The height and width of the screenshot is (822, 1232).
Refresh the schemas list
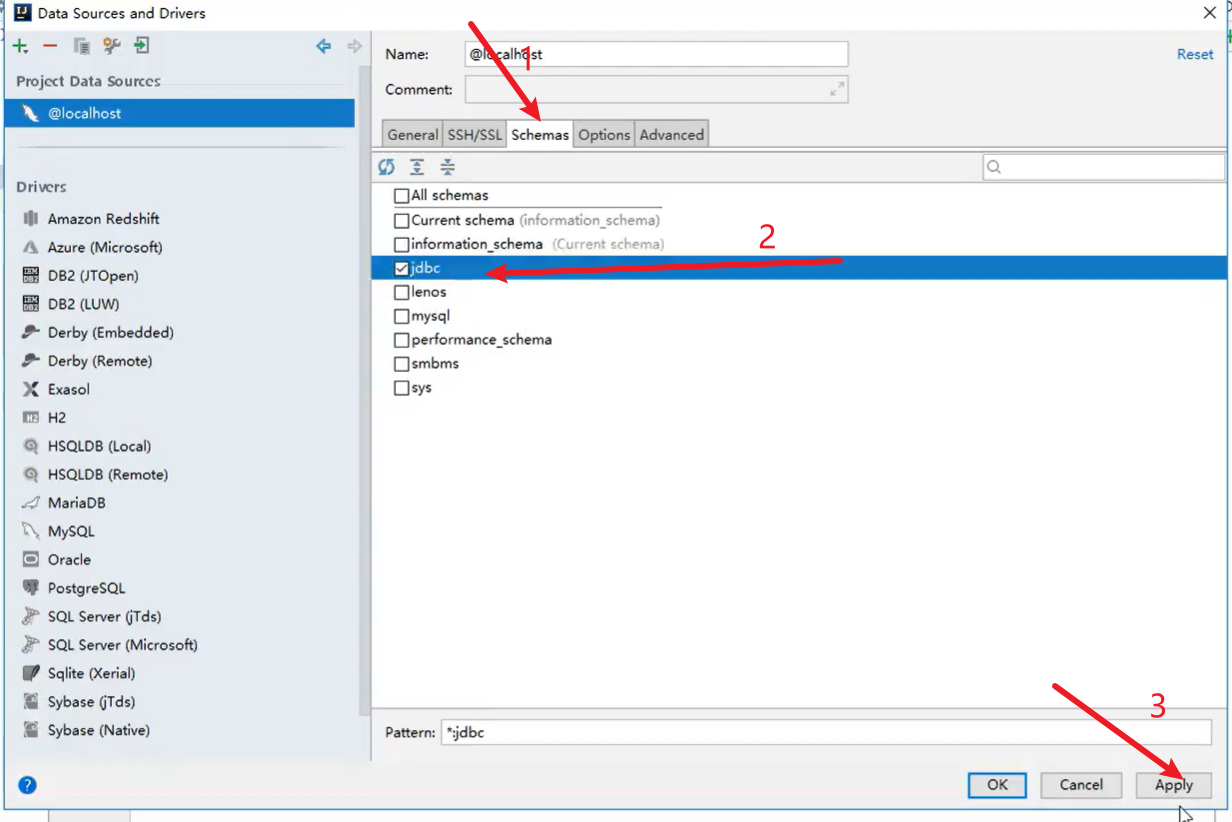point(387,166)
